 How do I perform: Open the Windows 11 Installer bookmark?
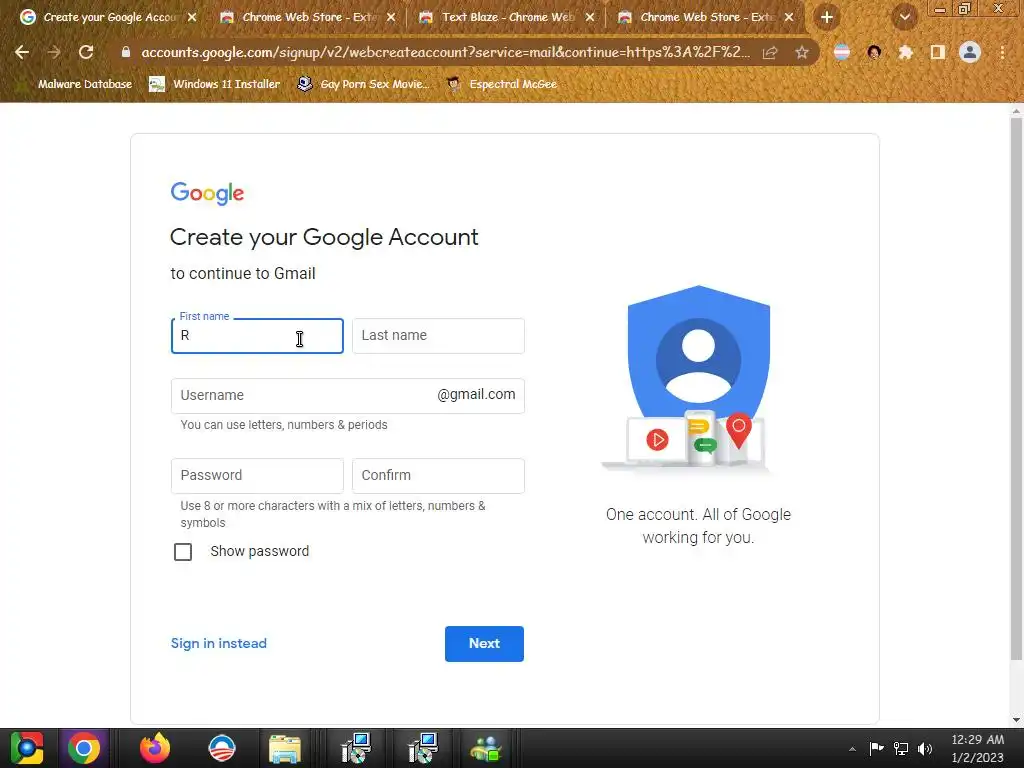click(x=215, y=84)
